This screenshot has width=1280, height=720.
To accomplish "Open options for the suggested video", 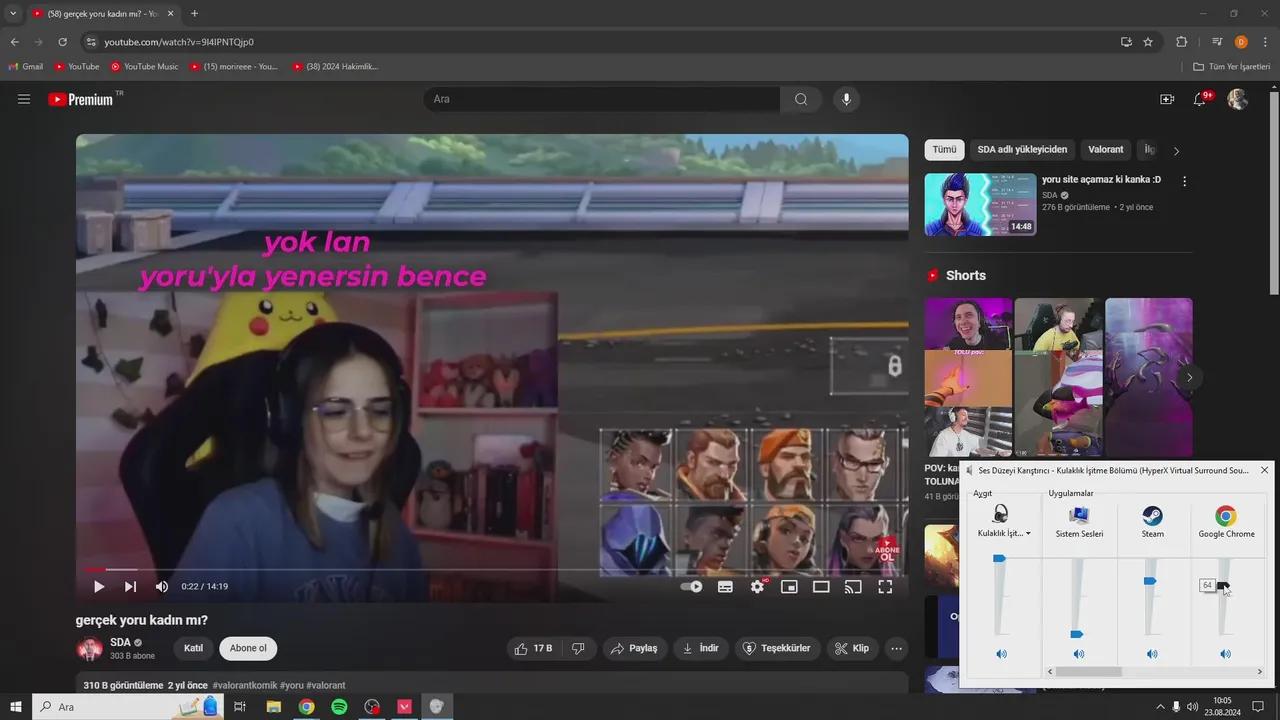I will 1185,182.
